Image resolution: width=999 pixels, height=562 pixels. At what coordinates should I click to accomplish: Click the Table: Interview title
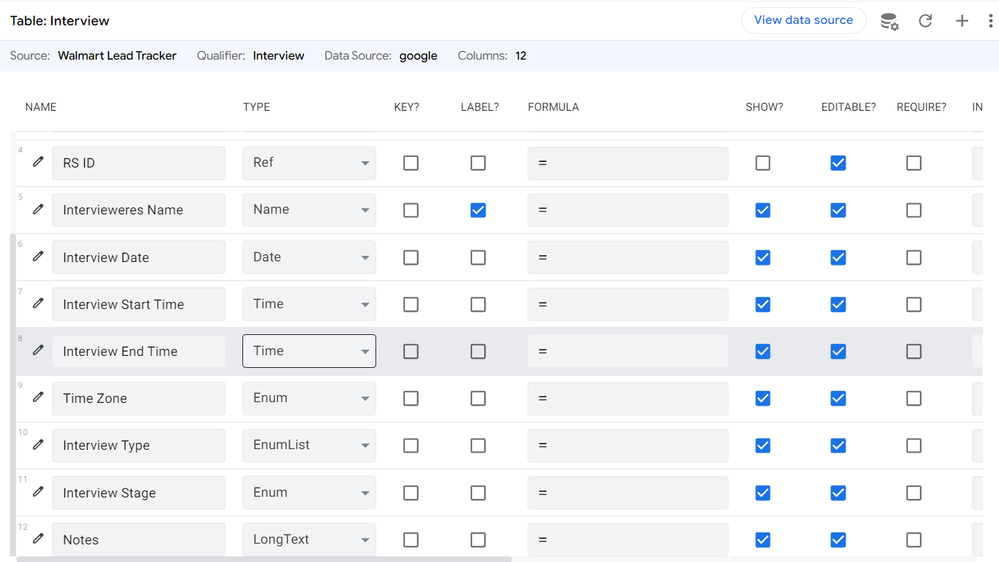coord(59,20)
